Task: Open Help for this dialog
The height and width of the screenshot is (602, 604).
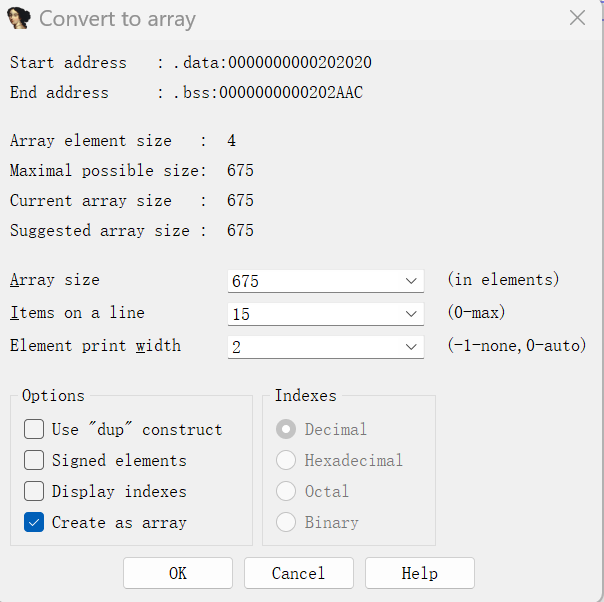Action: [419, 573]
